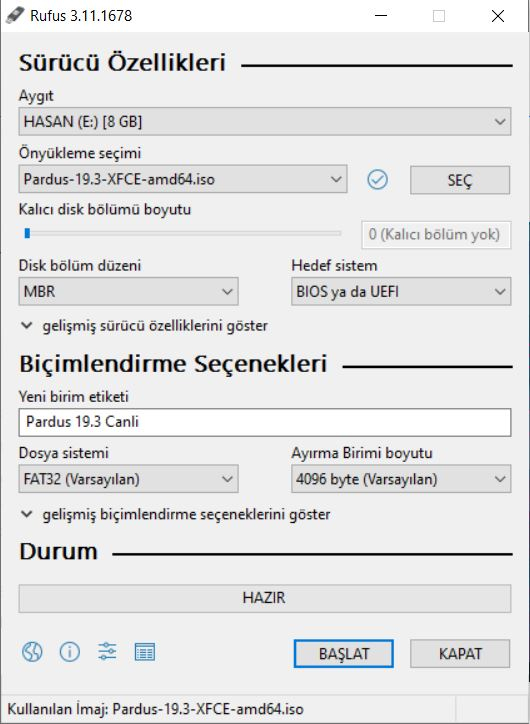Click the Biçimlendirme Seçenekleri heading
The image size is (530, 724).
173,364
